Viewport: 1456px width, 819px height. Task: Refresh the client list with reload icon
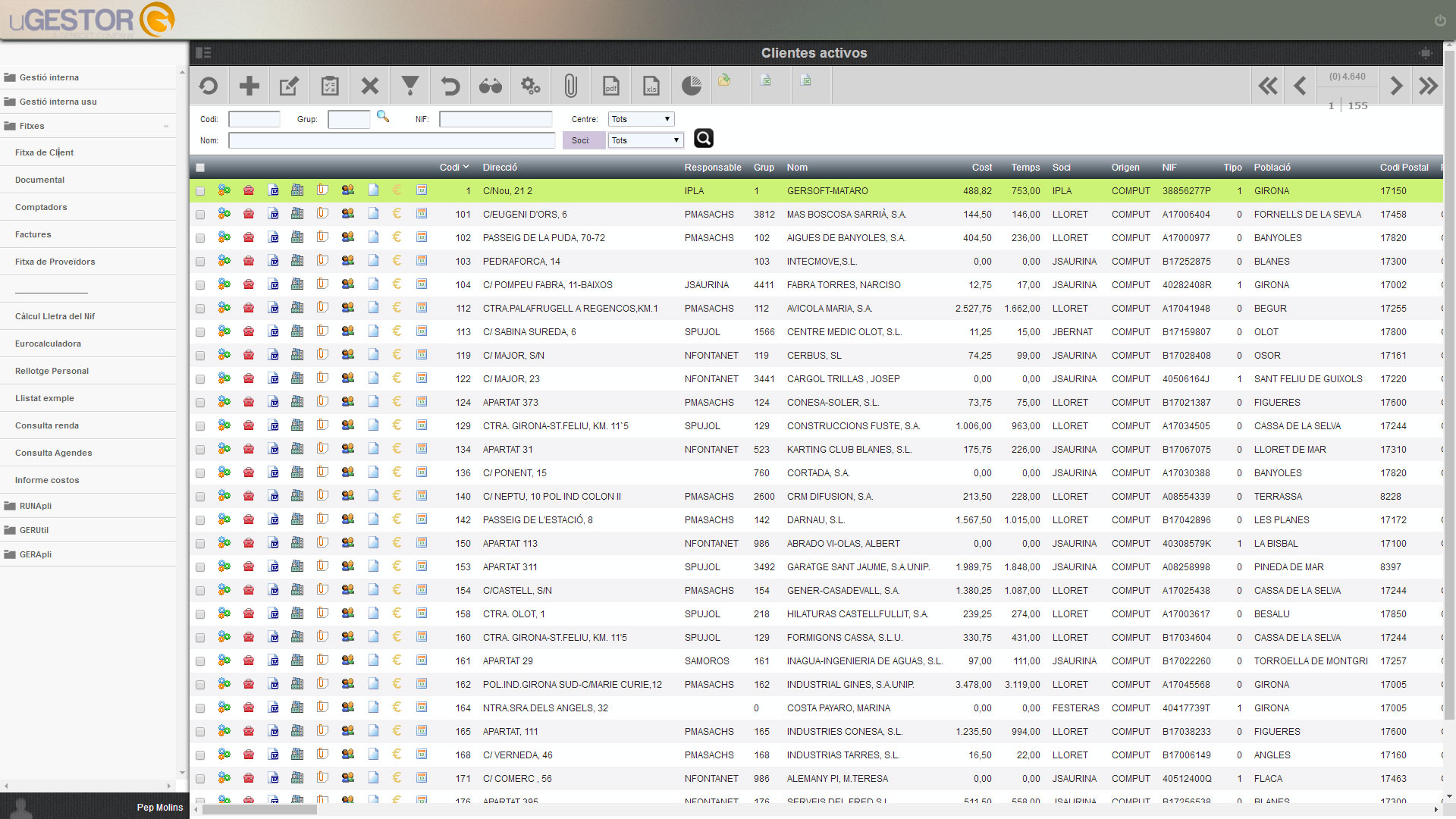(x=209, y=86)
